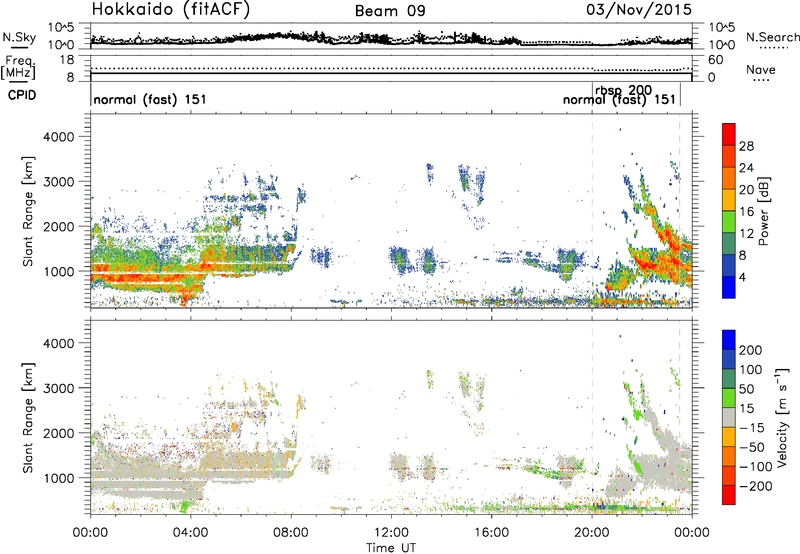Click the 'N.Sky' legend label

click(x=19, y=37)
